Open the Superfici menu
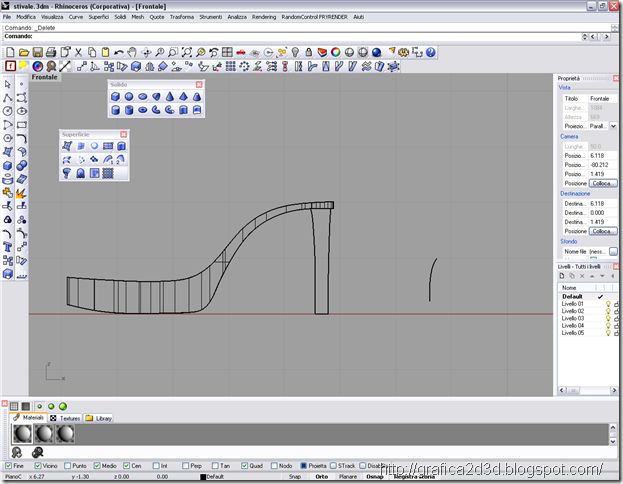623x484 pixels. 99,17
